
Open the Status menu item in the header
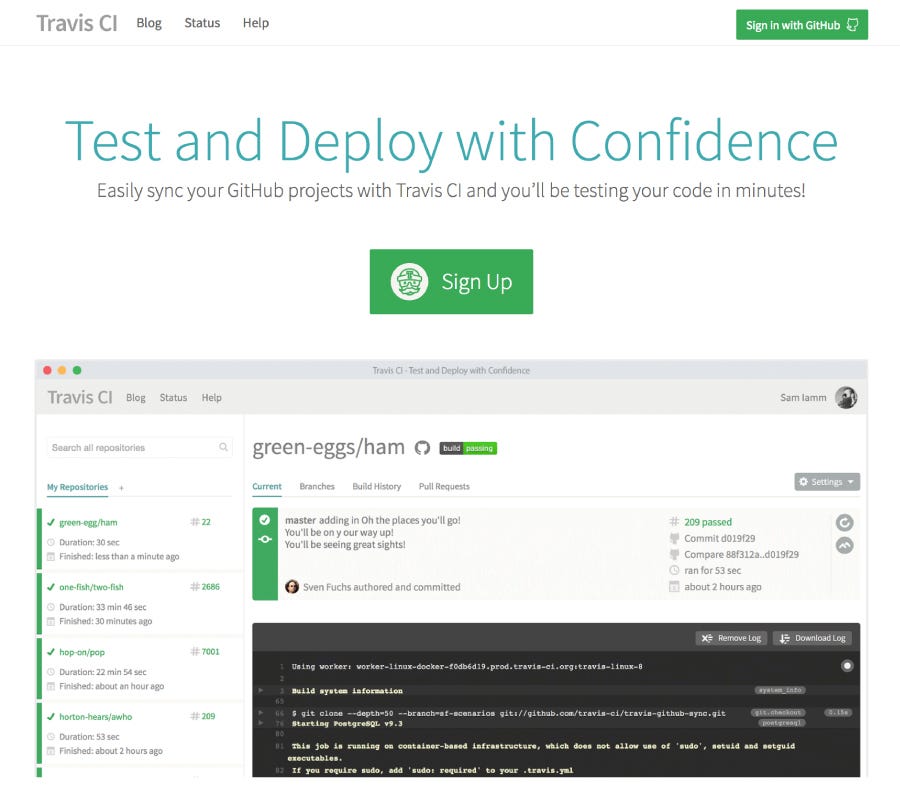[x=202, y=23]
